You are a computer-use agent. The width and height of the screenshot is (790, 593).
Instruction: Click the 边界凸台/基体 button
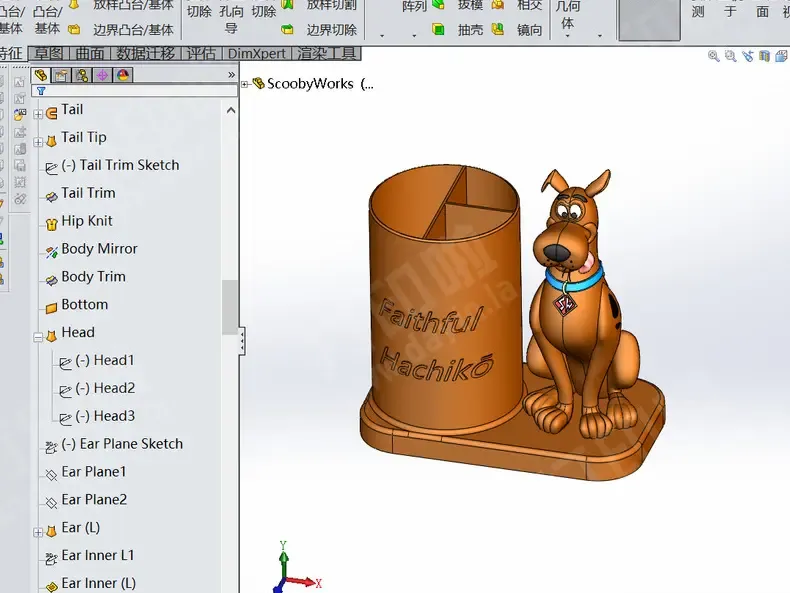click(133, 30)
